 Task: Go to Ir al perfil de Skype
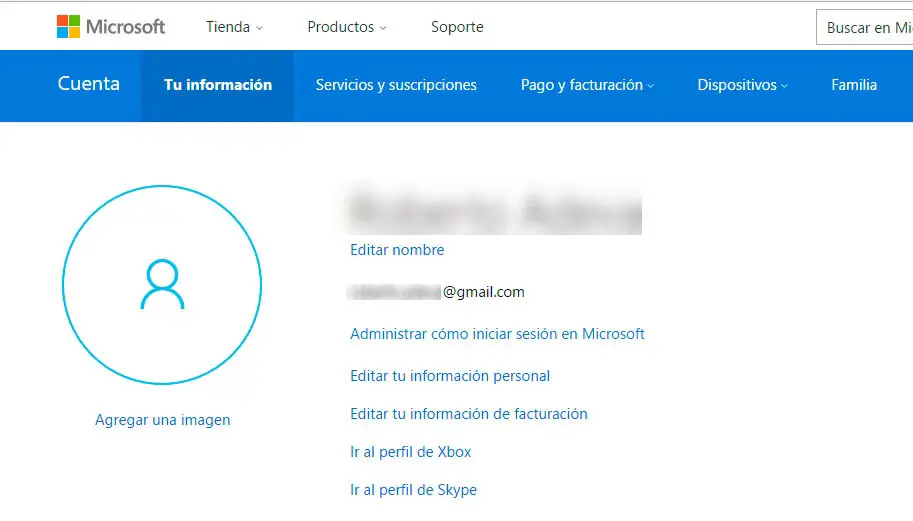click(x=413, y=490)
